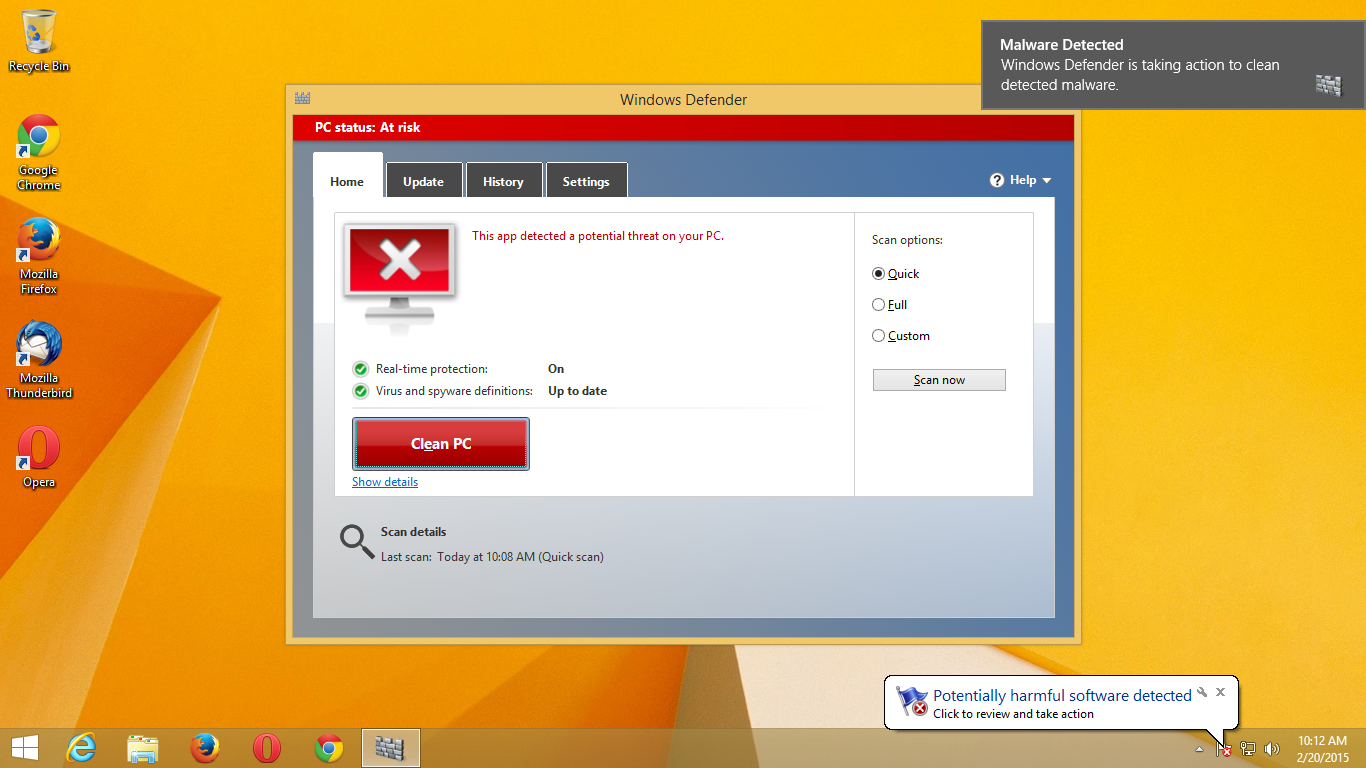
Task: Dismiss the harmful software balloon notification
Action: (1220, 692)
